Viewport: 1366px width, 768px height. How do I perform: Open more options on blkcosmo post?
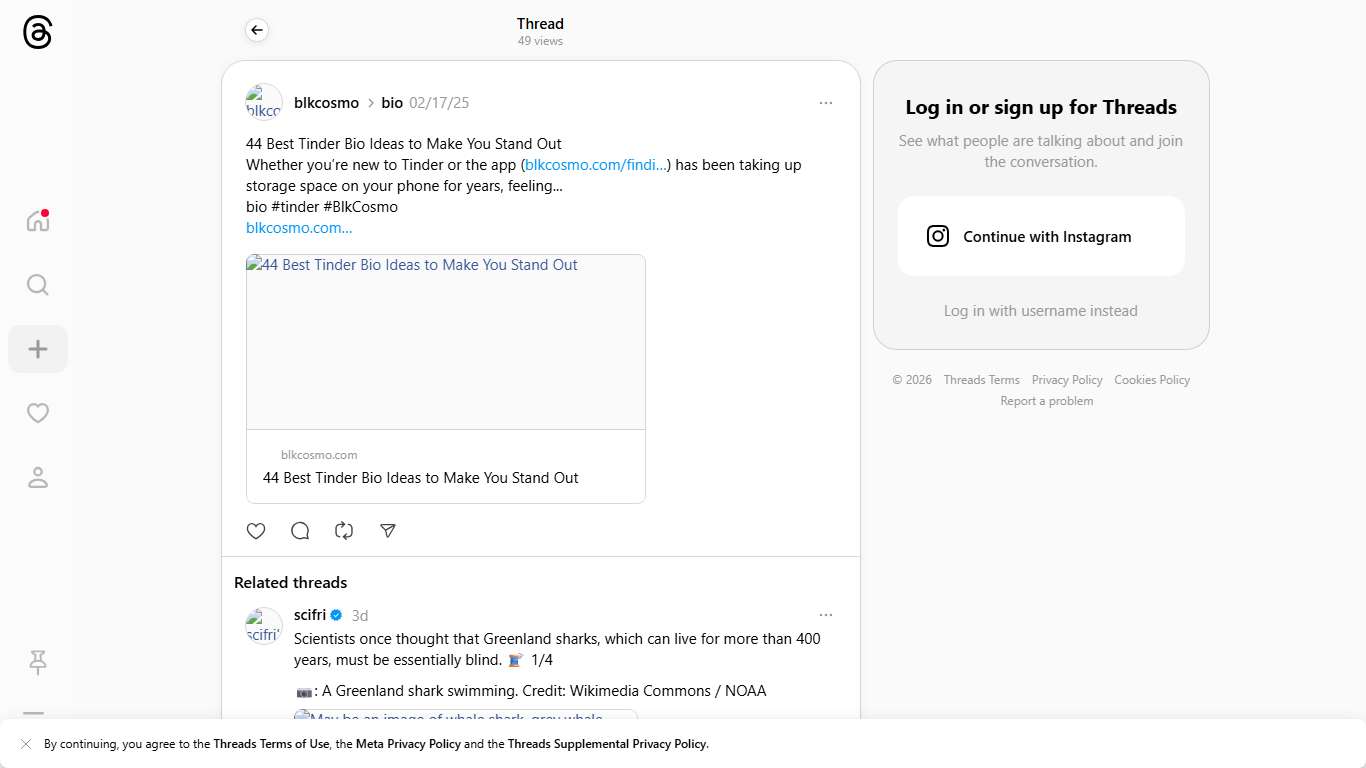point(825,103)
